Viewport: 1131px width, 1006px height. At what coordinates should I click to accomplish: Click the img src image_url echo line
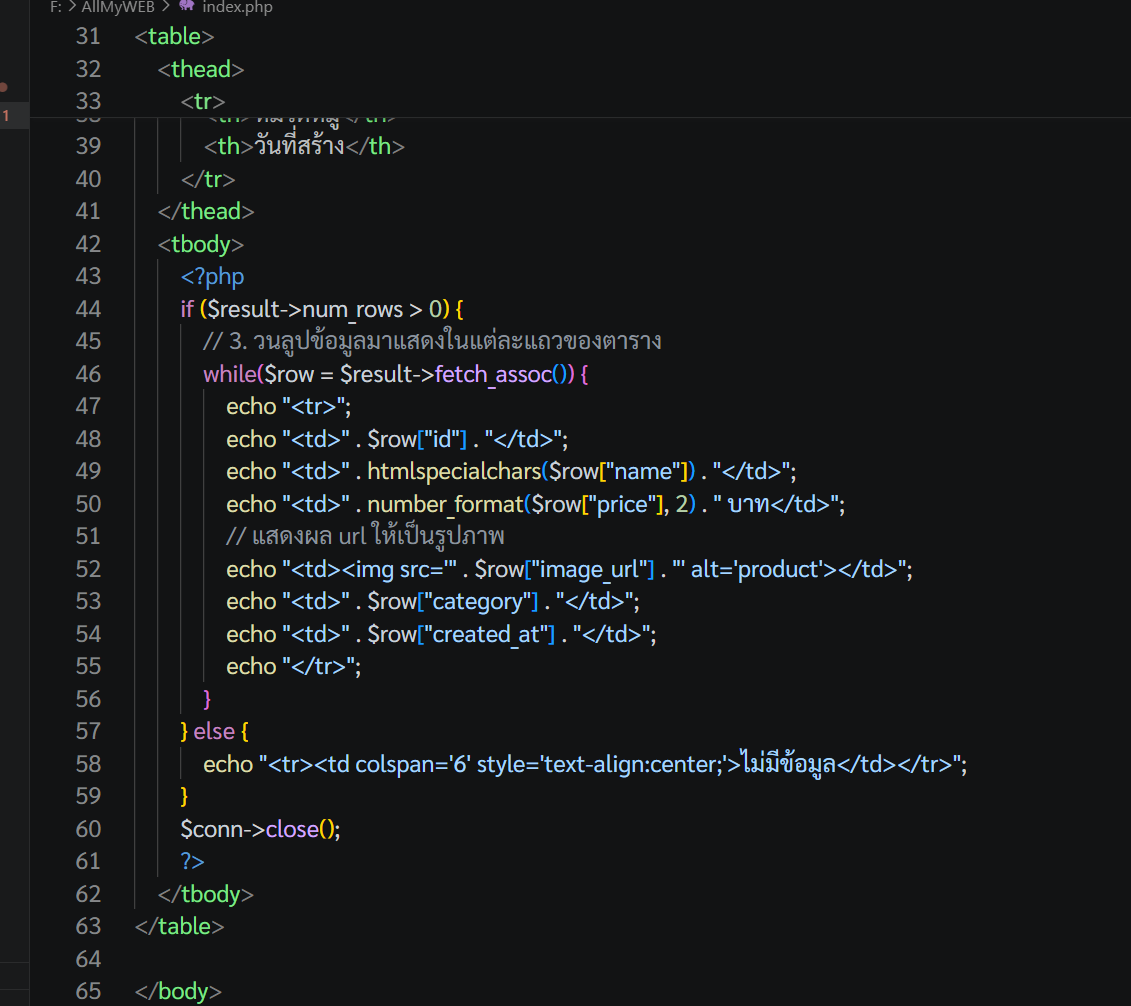[569, 570]
